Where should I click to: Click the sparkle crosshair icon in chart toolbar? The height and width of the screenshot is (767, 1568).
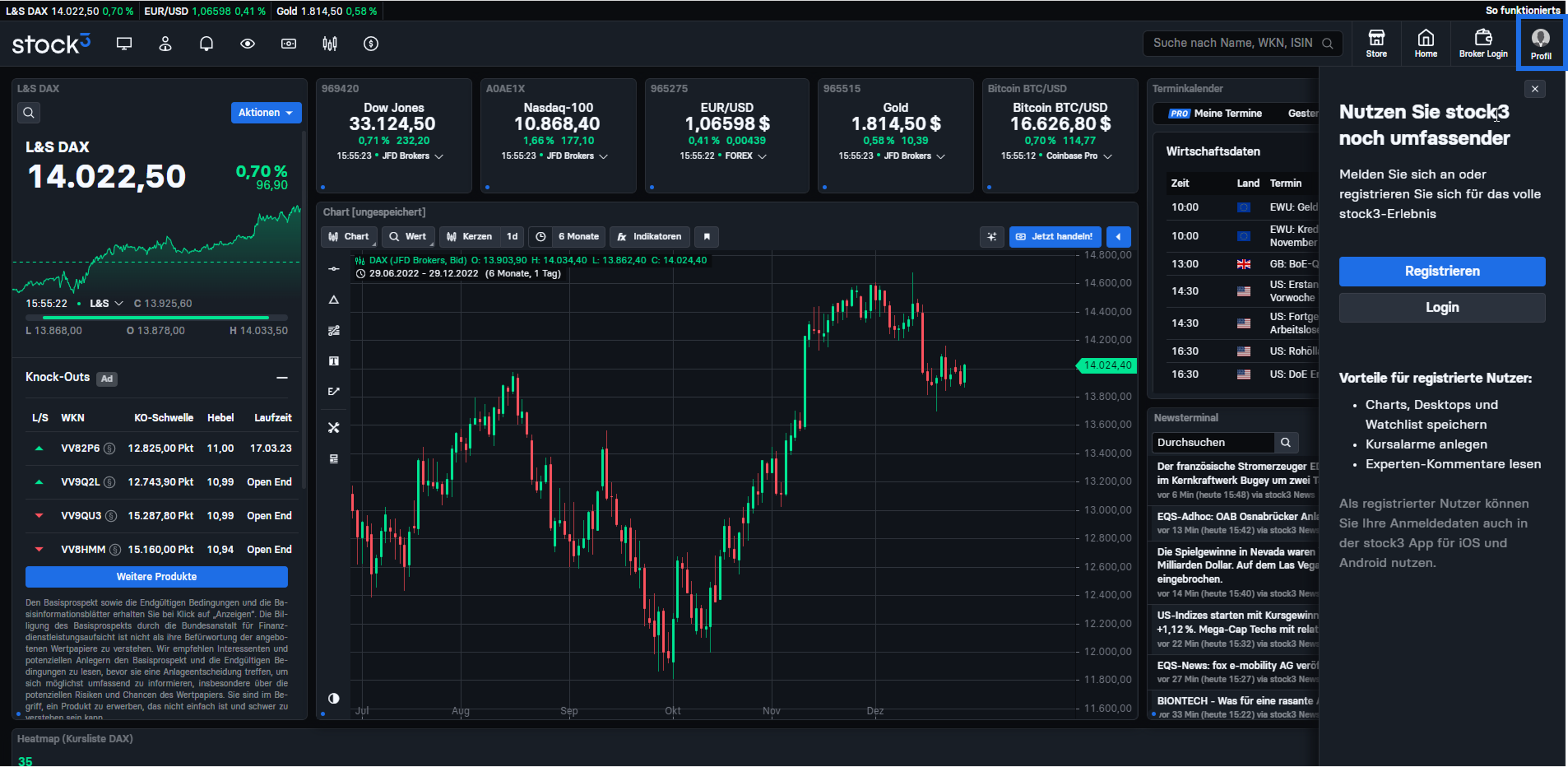pyautogui.click(x=992, y=237)
